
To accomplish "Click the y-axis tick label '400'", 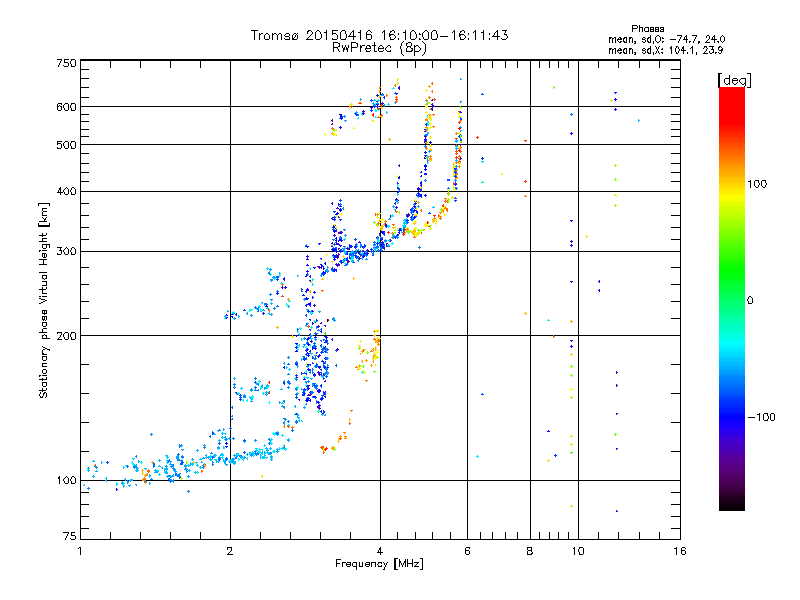I will point(66,192).
